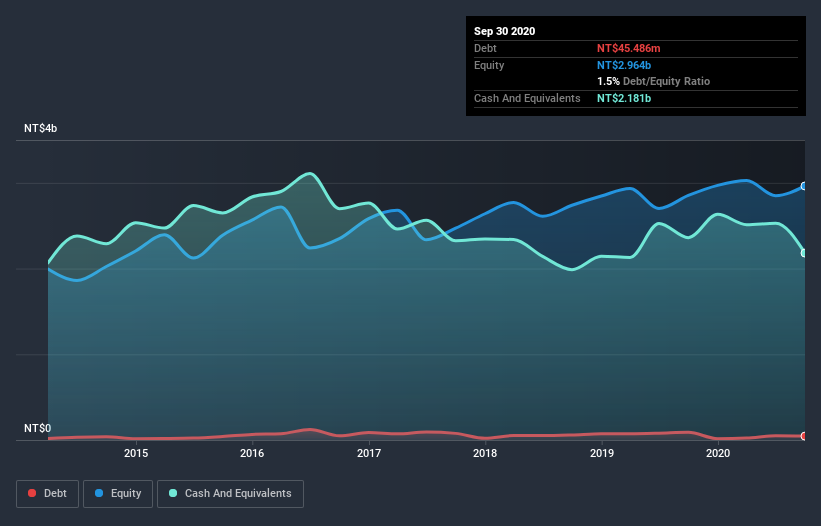
Task: Select the Cash endpoint marker on chart
Action: tap(804, 253)
